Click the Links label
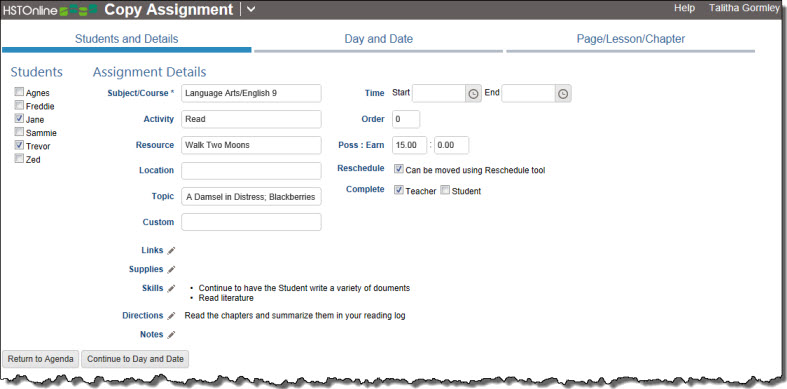The image size is (787, 389). click(153, 250)
